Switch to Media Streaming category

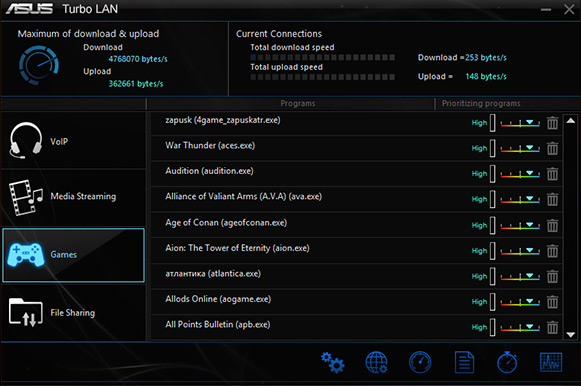pos(73,197)
